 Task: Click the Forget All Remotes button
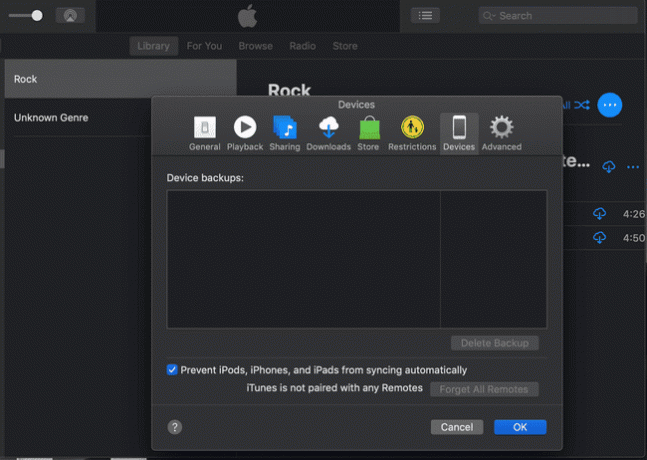pyautogui.click(x=484, y=389)
